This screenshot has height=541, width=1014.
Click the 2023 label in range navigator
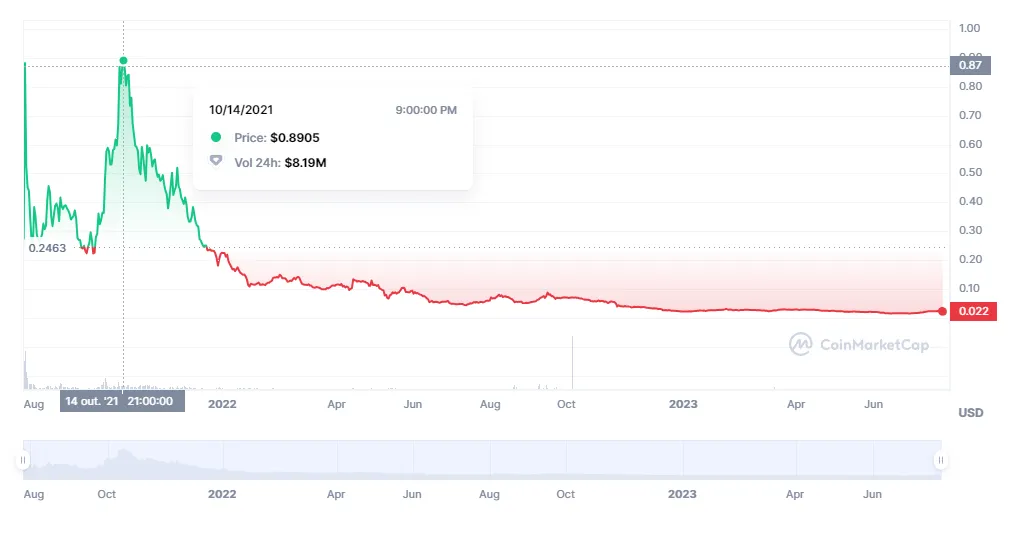(x=682, y=494)
